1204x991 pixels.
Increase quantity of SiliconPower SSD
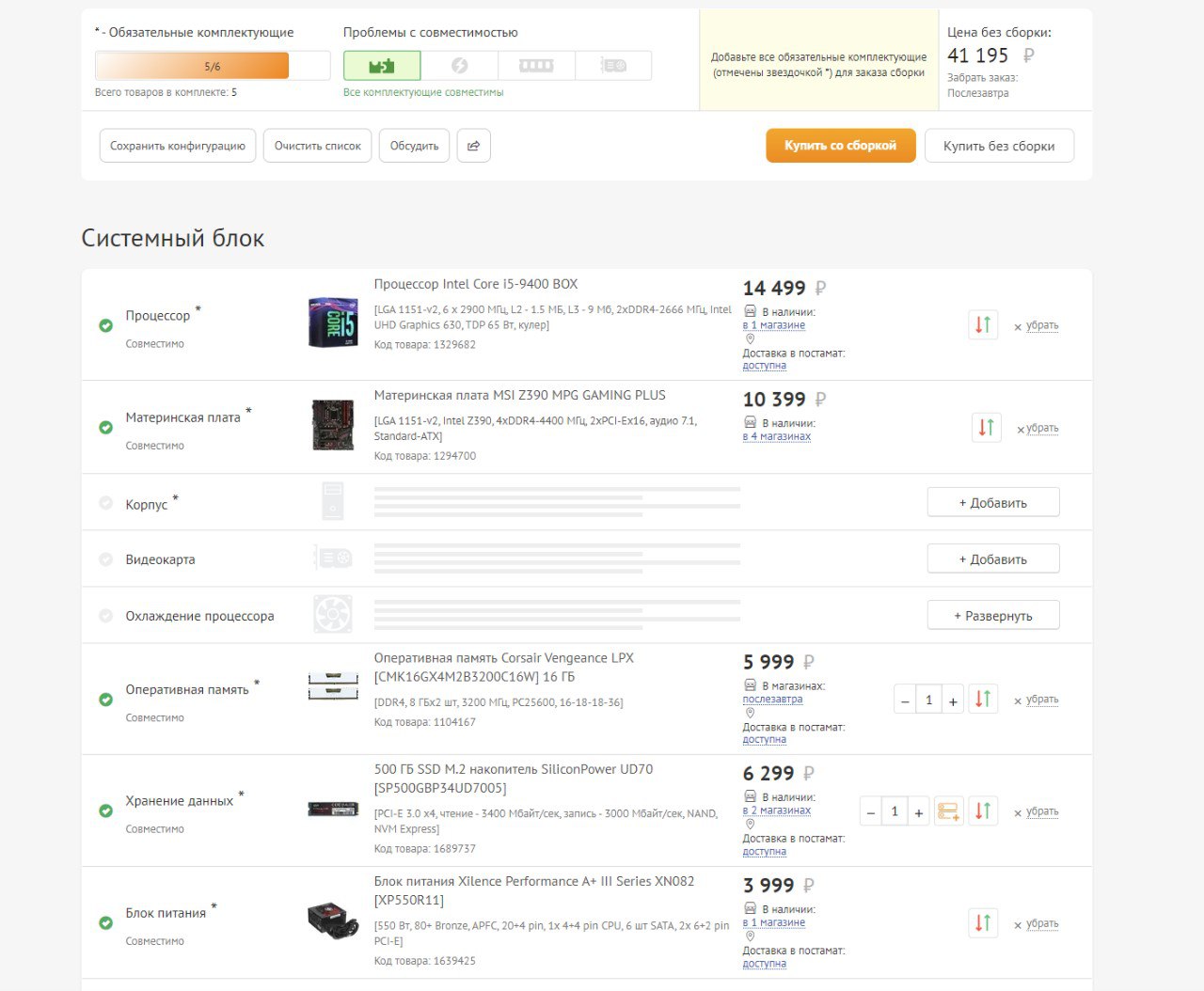click(x=919, y=811)
